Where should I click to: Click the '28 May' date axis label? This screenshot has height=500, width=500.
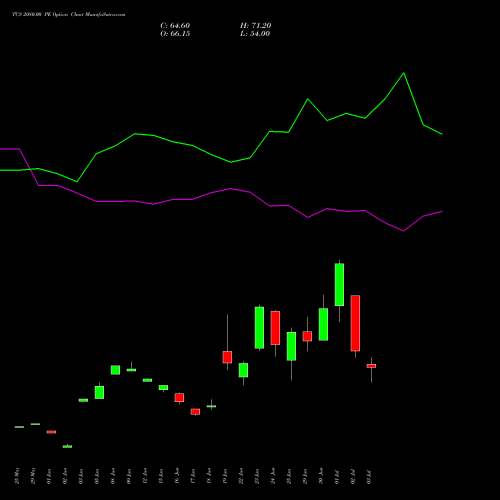pos(17,476)
